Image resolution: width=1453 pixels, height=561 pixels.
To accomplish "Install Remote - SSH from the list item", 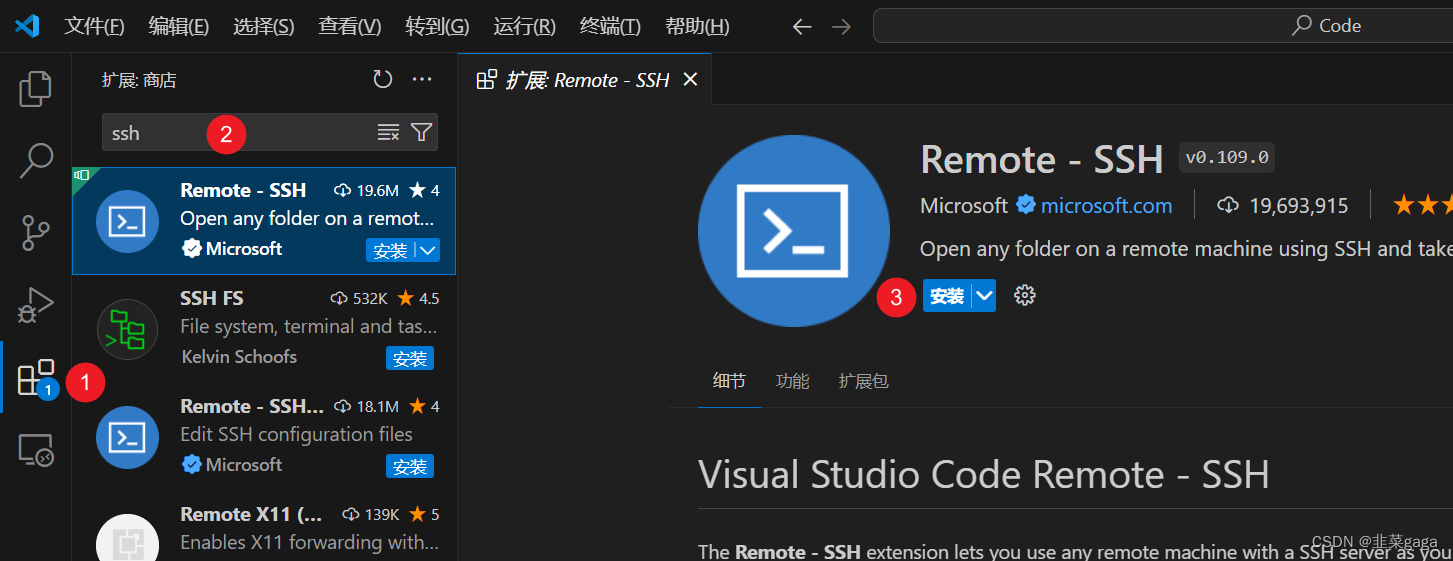I will (x=390, y=250).
